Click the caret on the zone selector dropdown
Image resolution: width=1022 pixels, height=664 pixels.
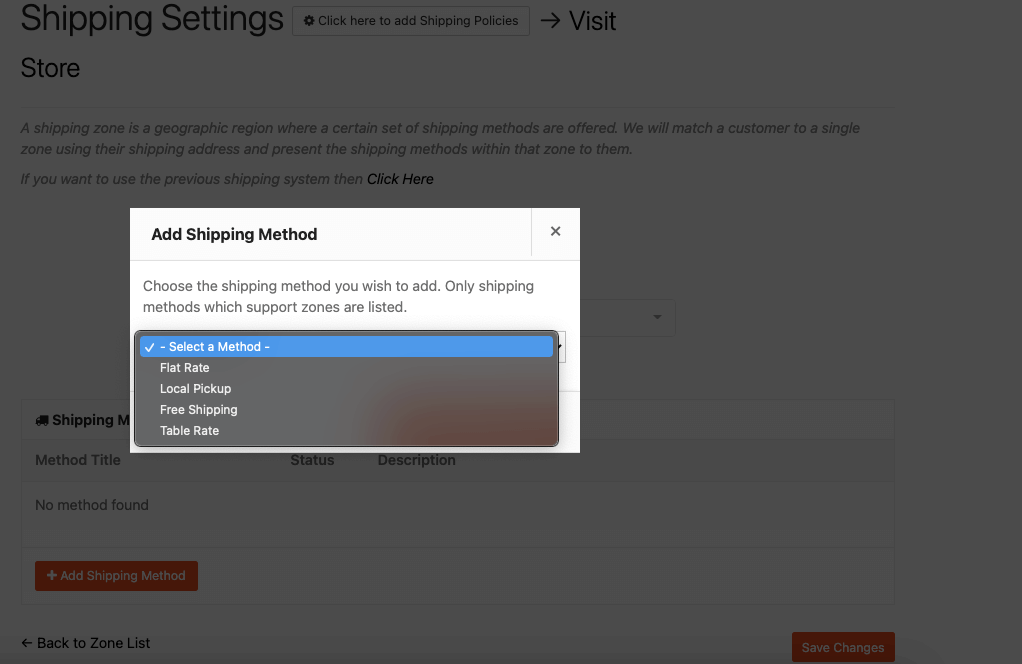[657, 317]
